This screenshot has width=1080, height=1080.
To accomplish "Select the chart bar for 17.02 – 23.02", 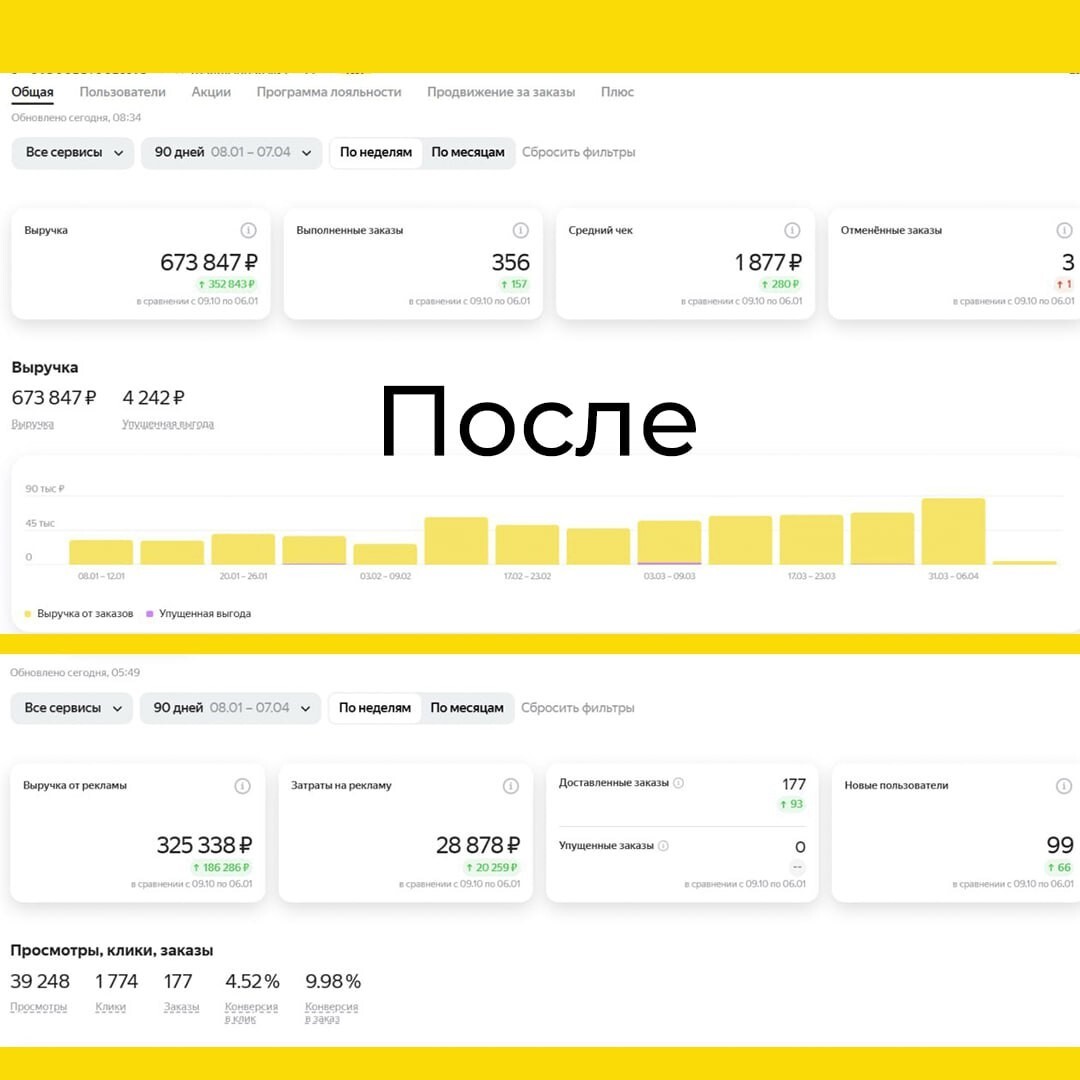I will coord(528,545).
